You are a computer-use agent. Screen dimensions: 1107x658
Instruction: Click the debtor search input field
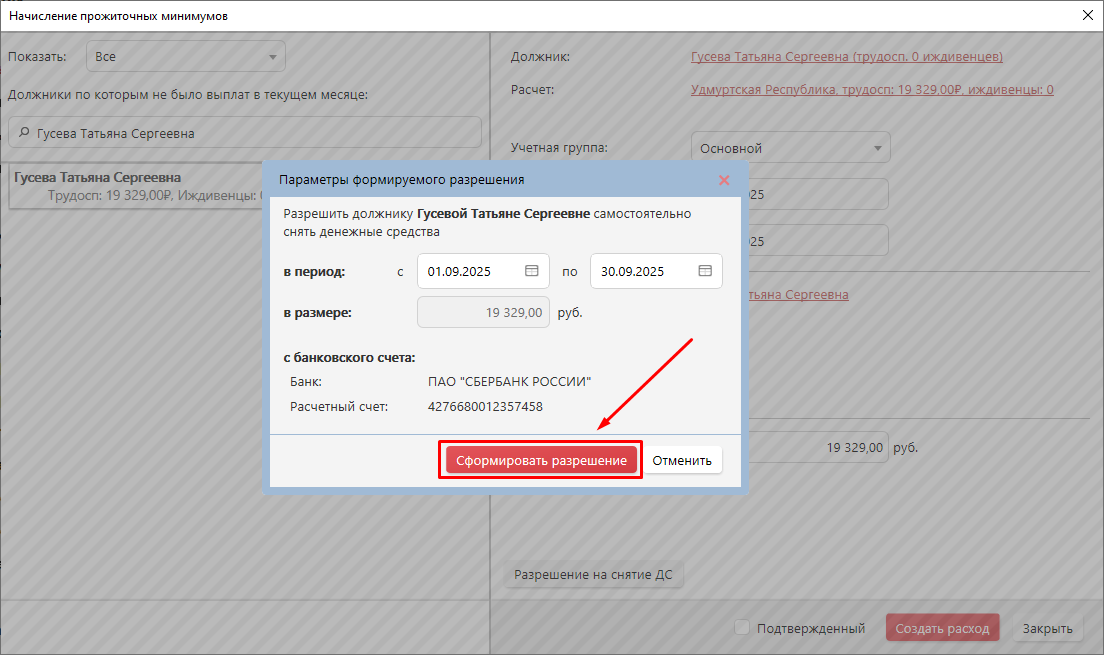click(x=250, y=133)
